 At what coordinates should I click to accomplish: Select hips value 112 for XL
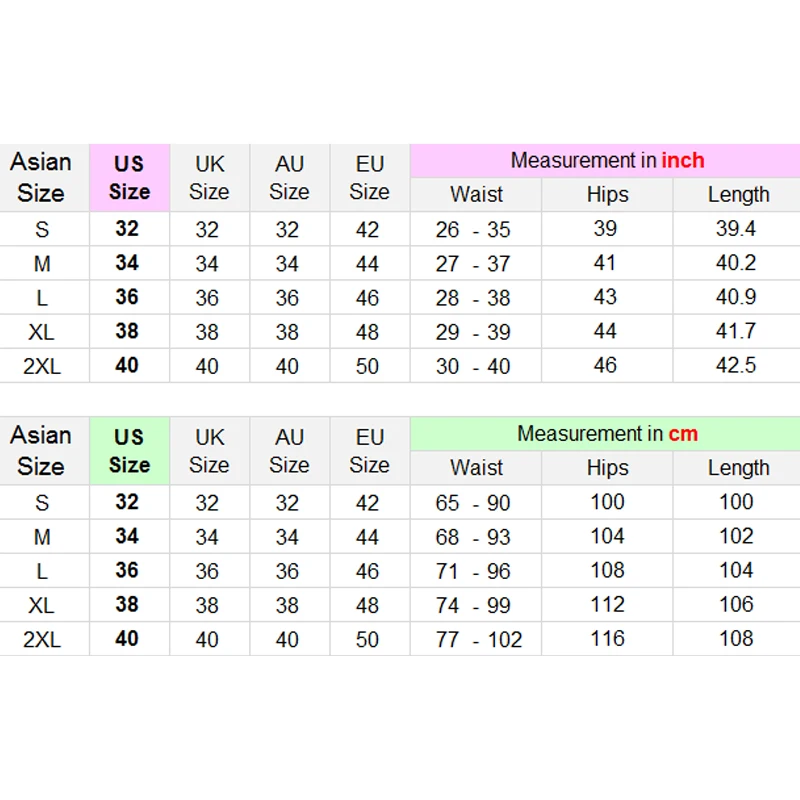(x=607, y=604)
